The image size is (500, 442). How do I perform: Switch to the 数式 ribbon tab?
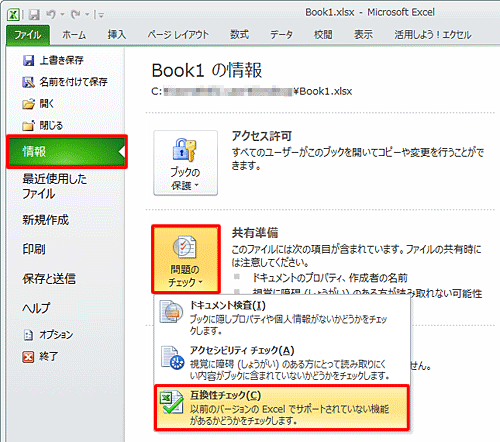click(x=239, y=35)
